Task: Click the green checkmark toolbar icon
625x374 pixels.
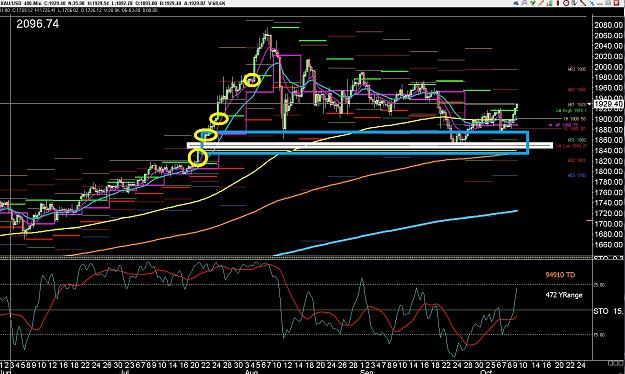Action: click(x=533, y=3)
